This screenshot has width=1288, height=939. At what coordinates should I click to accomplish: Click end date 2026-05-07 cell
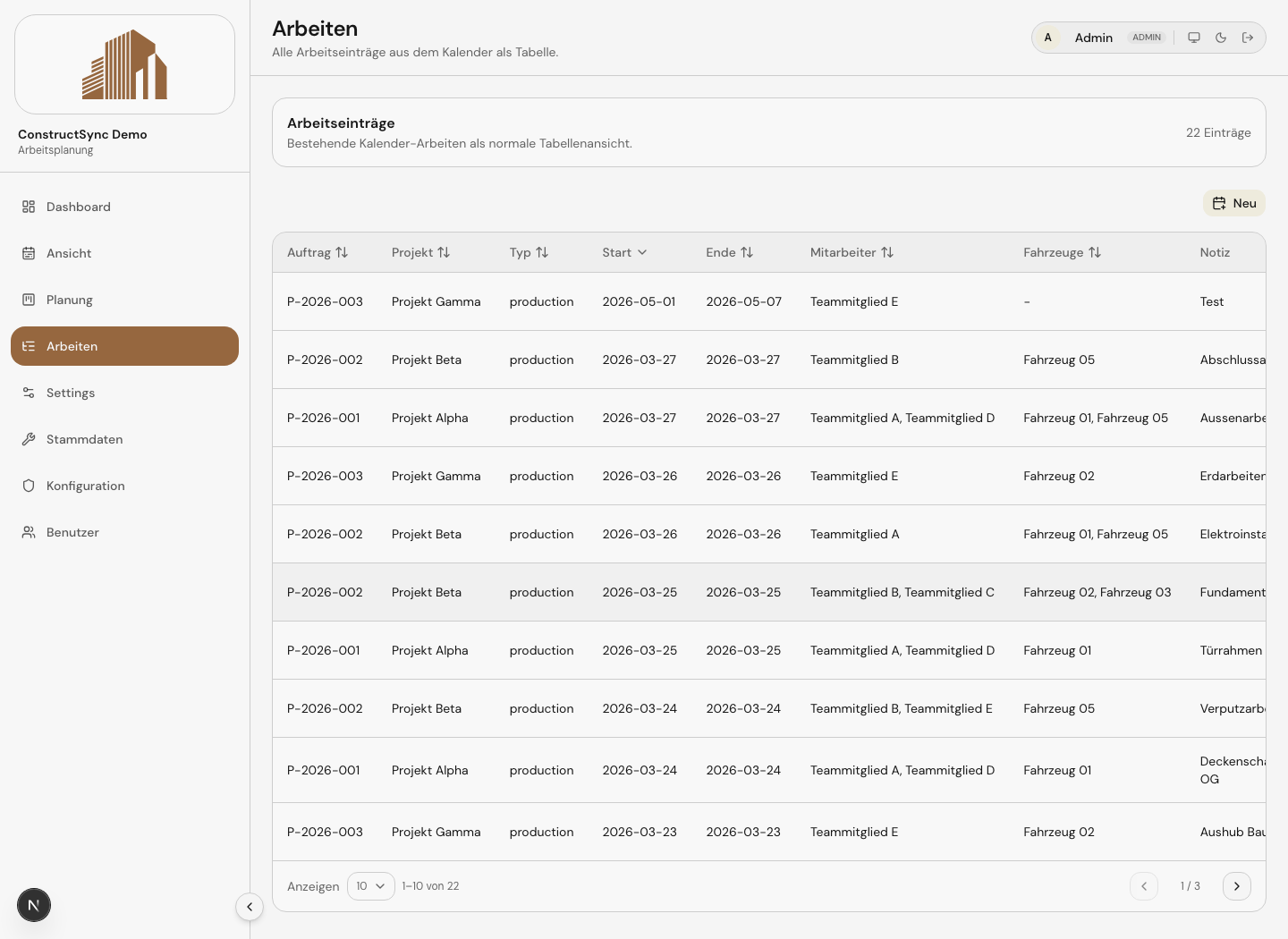pos(743,301)
